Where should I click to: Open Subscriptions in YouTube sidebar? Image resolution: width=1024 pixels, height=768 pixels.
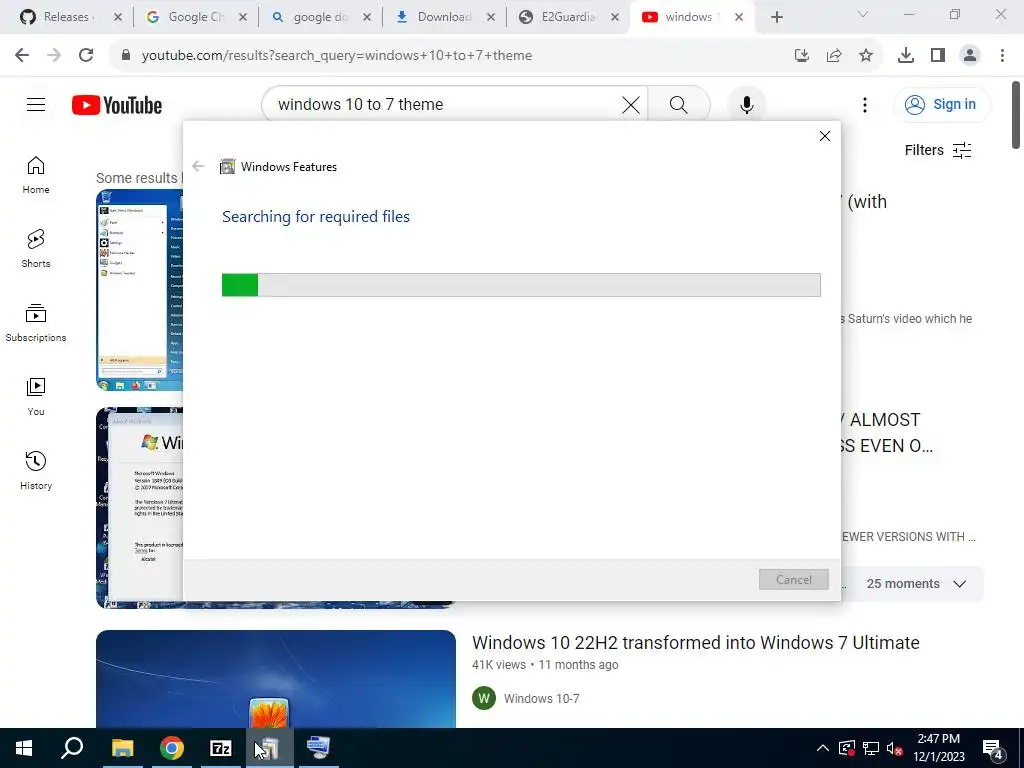click(36, 323)
